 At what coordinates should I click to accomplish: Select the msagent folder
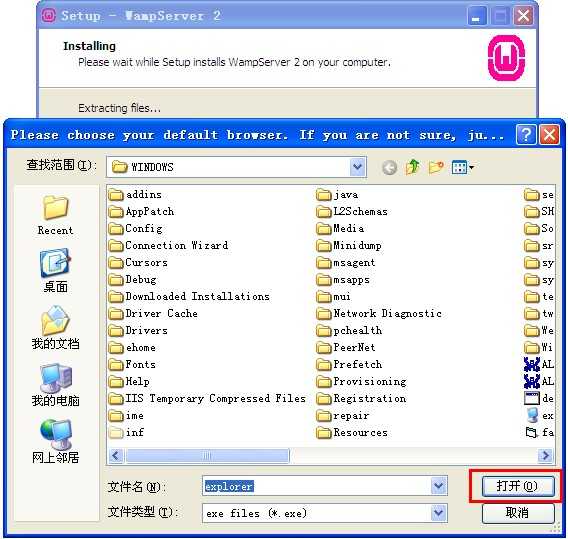(346, 263)
